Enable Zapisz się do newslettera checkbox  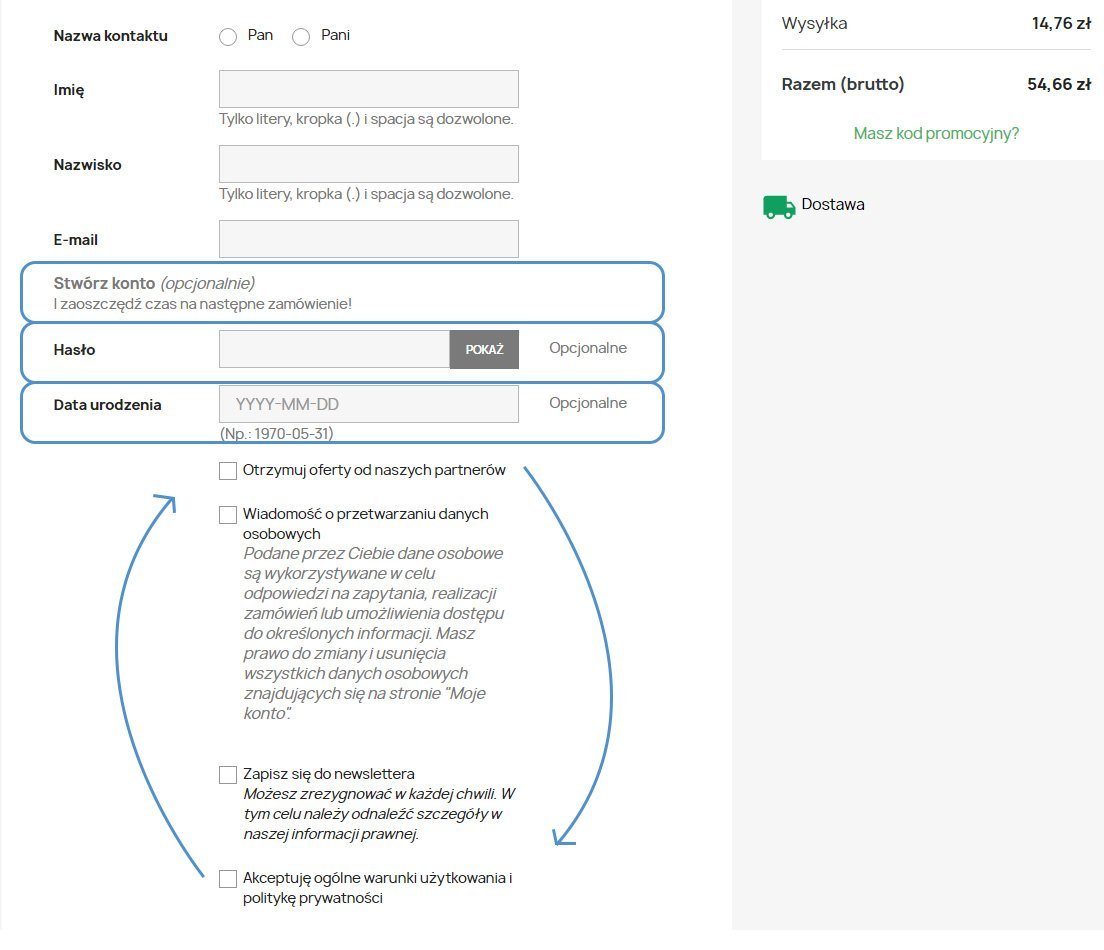(227, 775)
